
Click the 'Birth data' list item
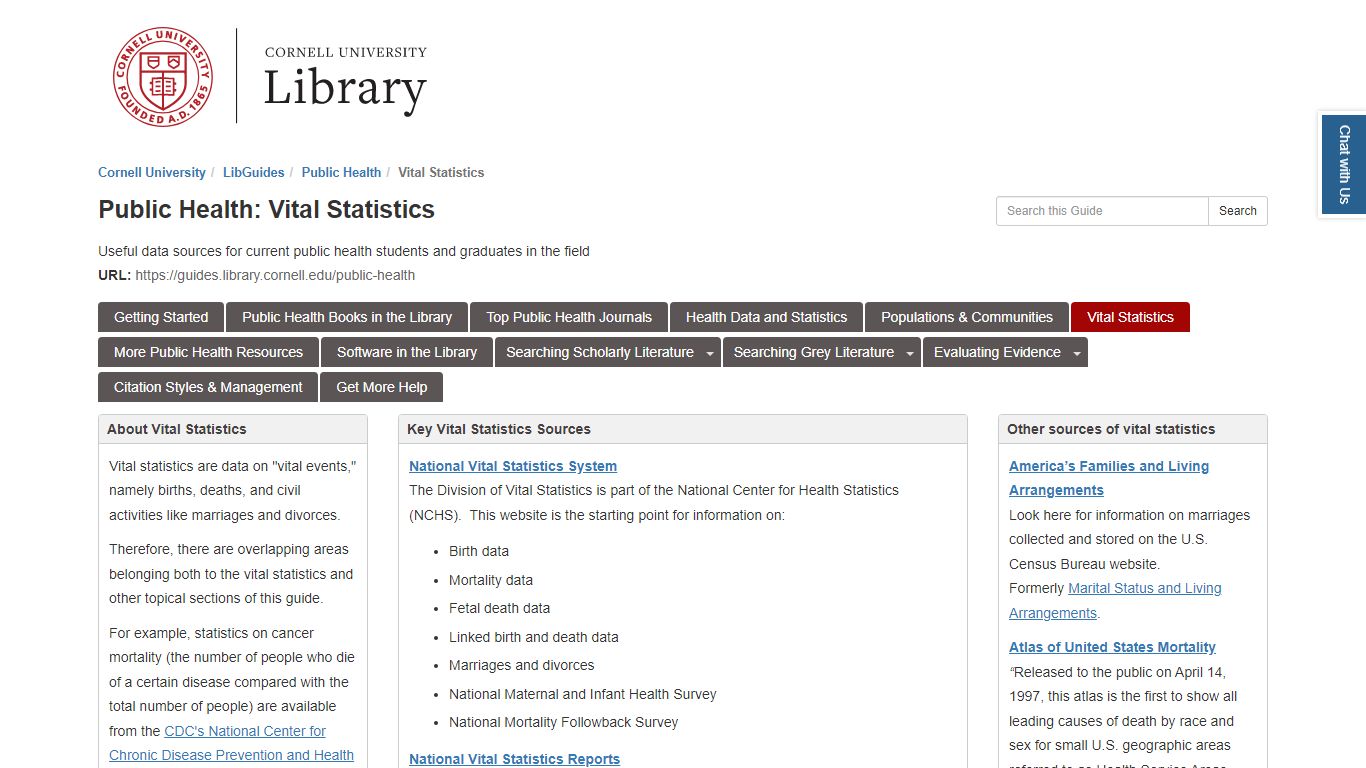coord(479,551)
